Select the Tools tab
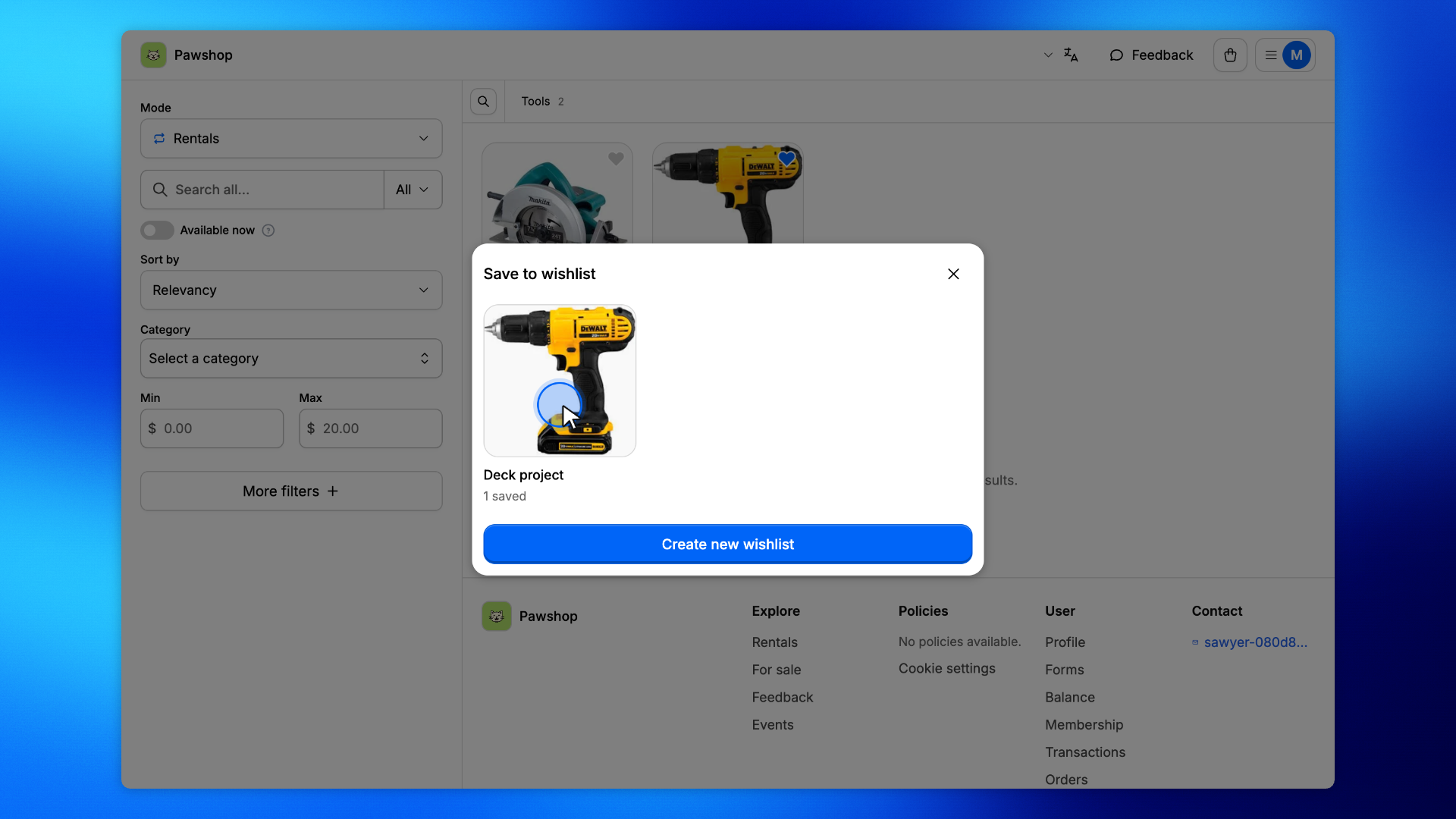The height and width of the screenshot is (819, 1456). coord(542,102)
